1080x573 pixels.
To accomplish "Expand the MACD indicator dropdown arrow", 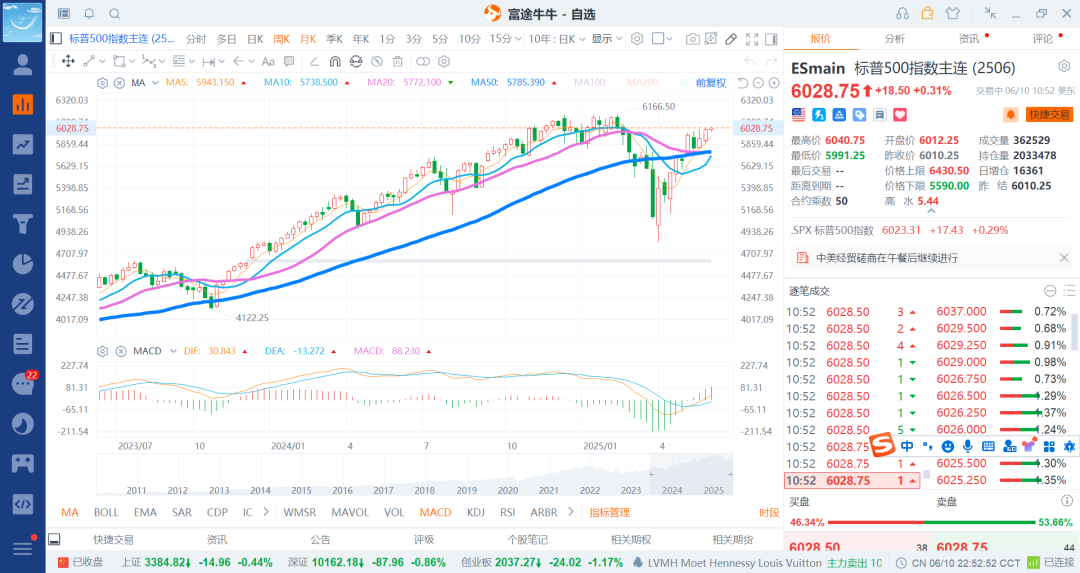I will click(x=173, y=351).
